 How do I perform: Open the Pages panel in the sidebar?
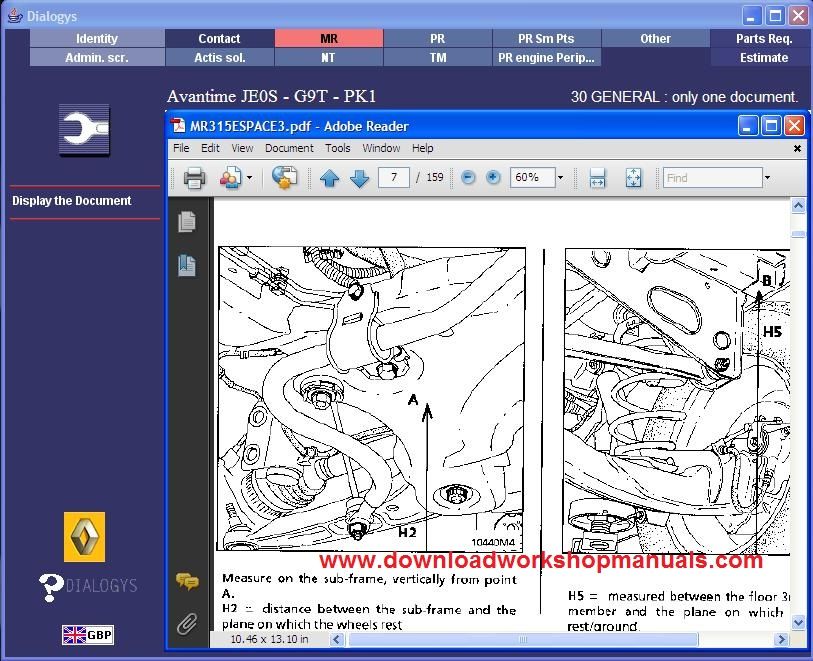point(187,222)
